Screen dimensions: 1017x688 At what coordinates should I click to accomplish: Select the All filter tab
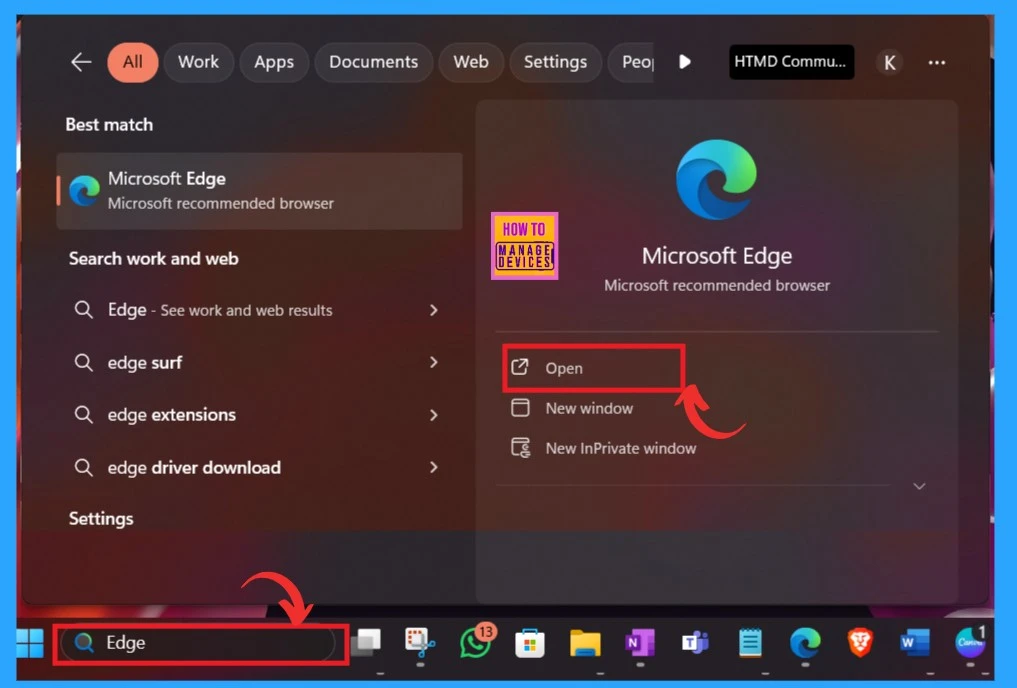[132, 62]
